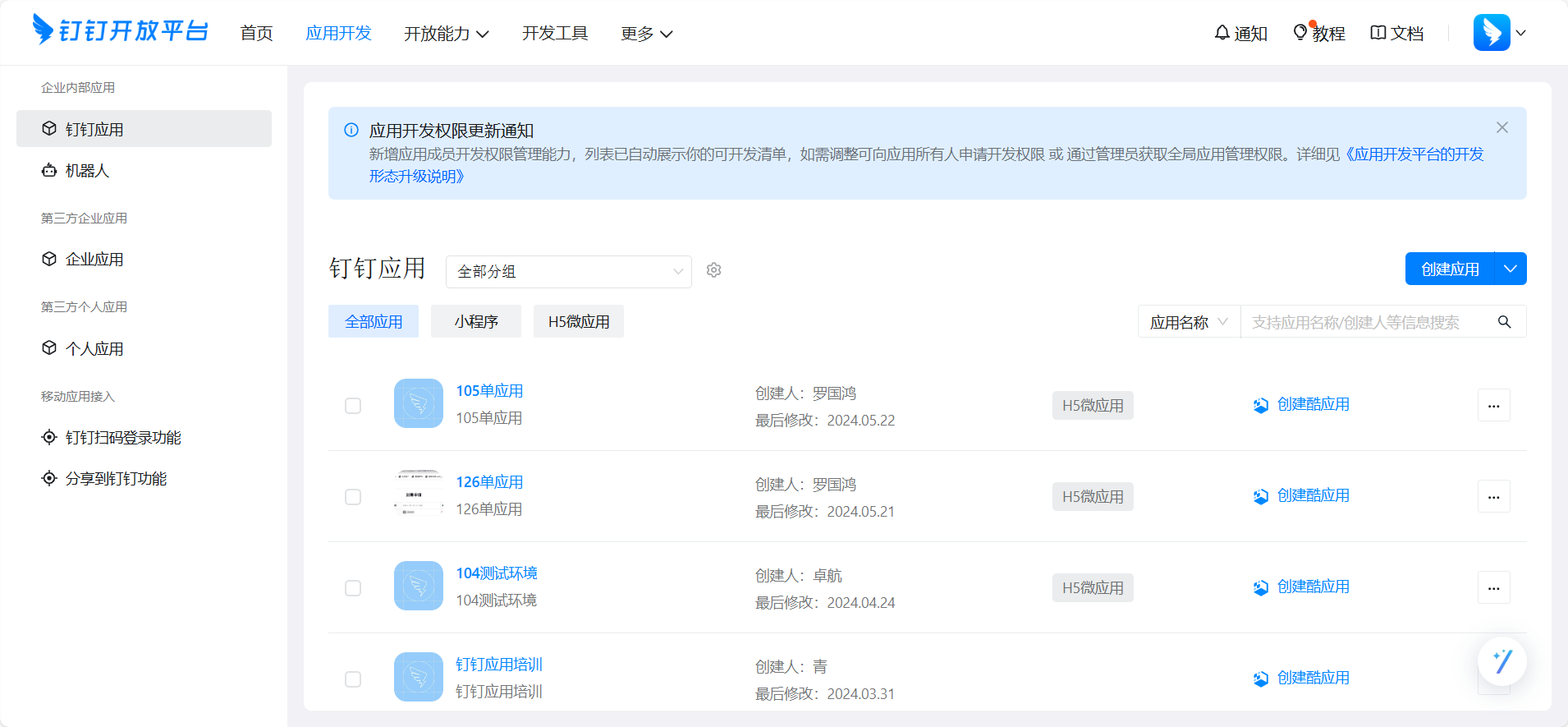Open the 104测试环境 app icon
The height and width of the screenshot is (727, 1568).
[419, 586]
